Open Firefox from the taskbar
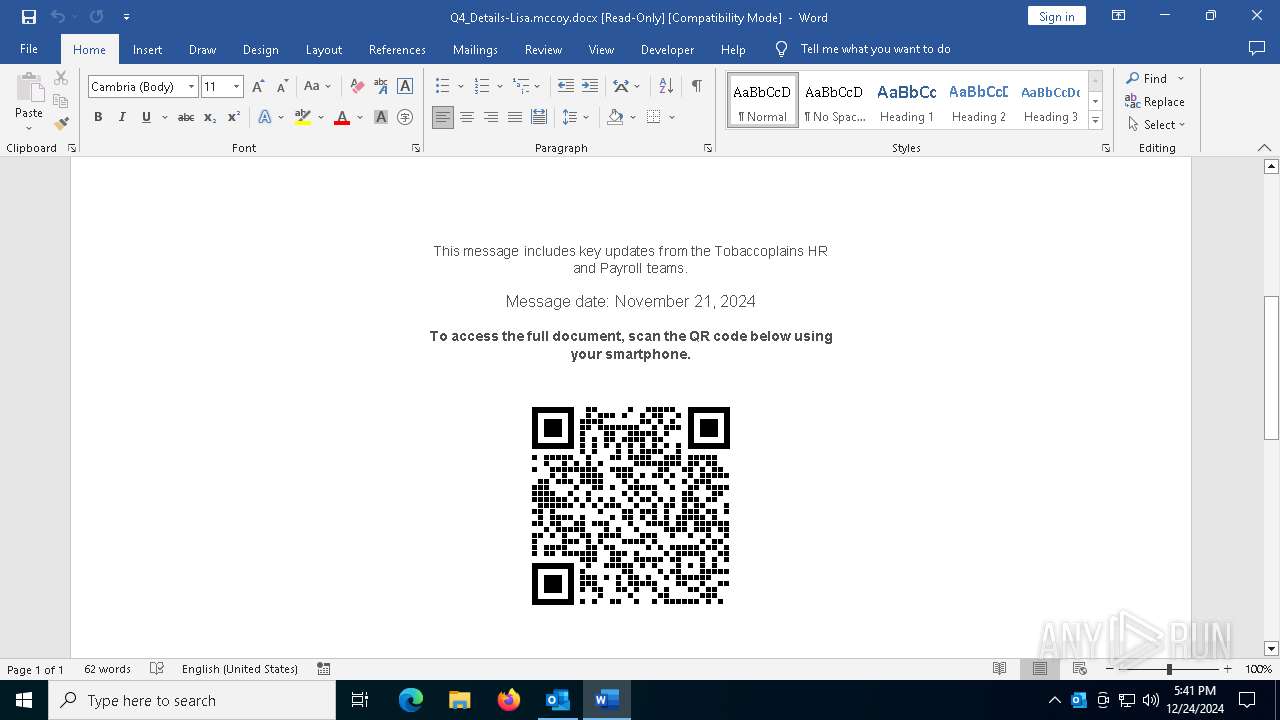The image size is (1280, 720). tap(509, 700)
